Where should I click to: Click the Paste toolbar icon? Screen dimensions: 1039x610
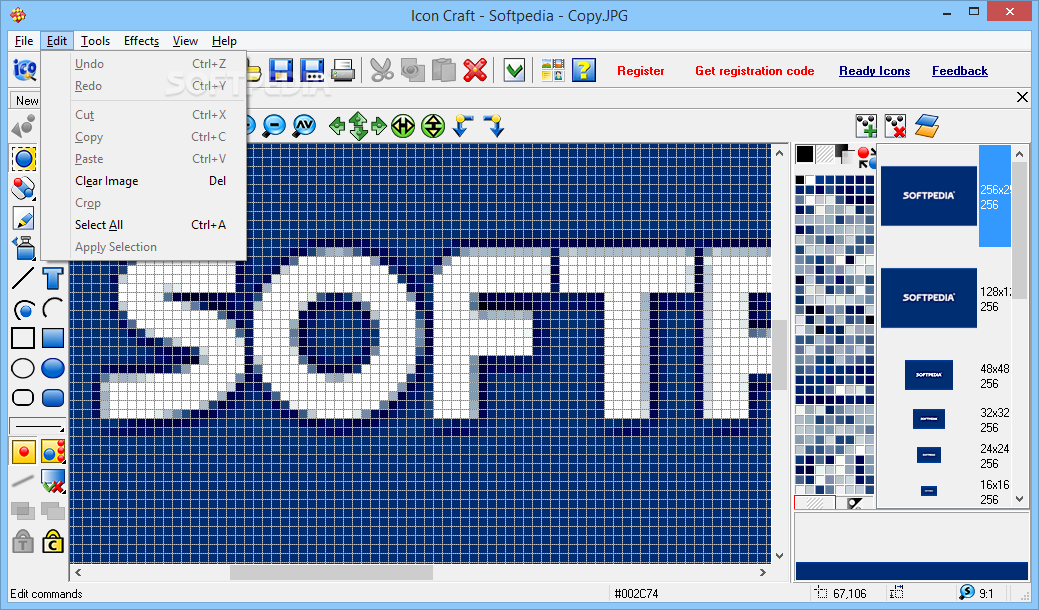click(444, 70)
